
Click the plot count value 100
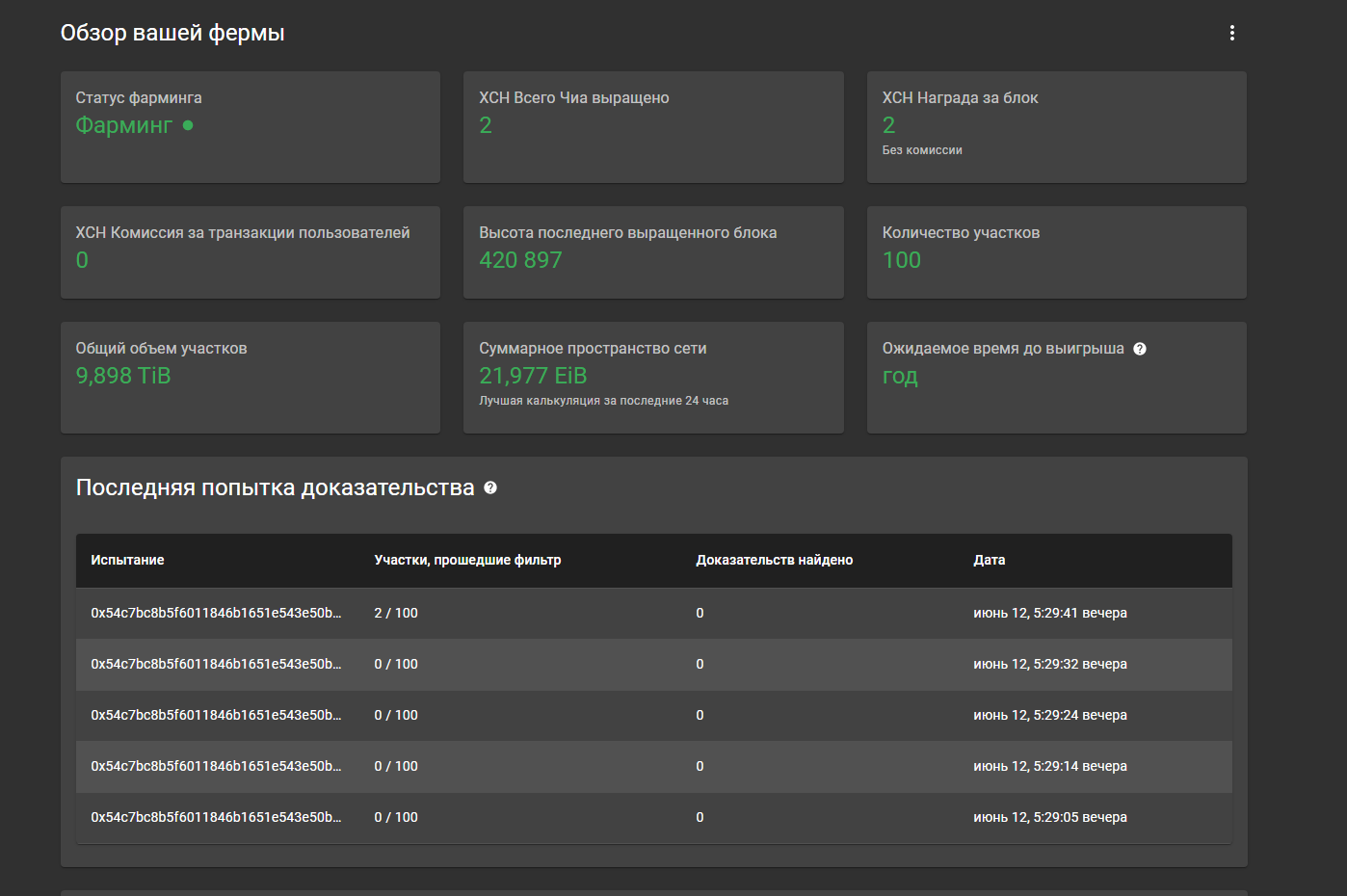point(902,260)
